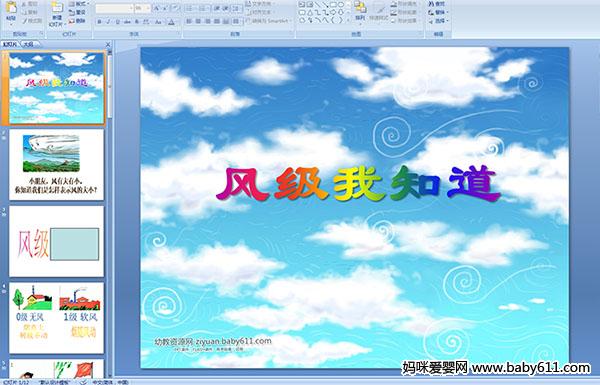Center the paragraph text
This screenshot has height=385, width=600.
198,21
